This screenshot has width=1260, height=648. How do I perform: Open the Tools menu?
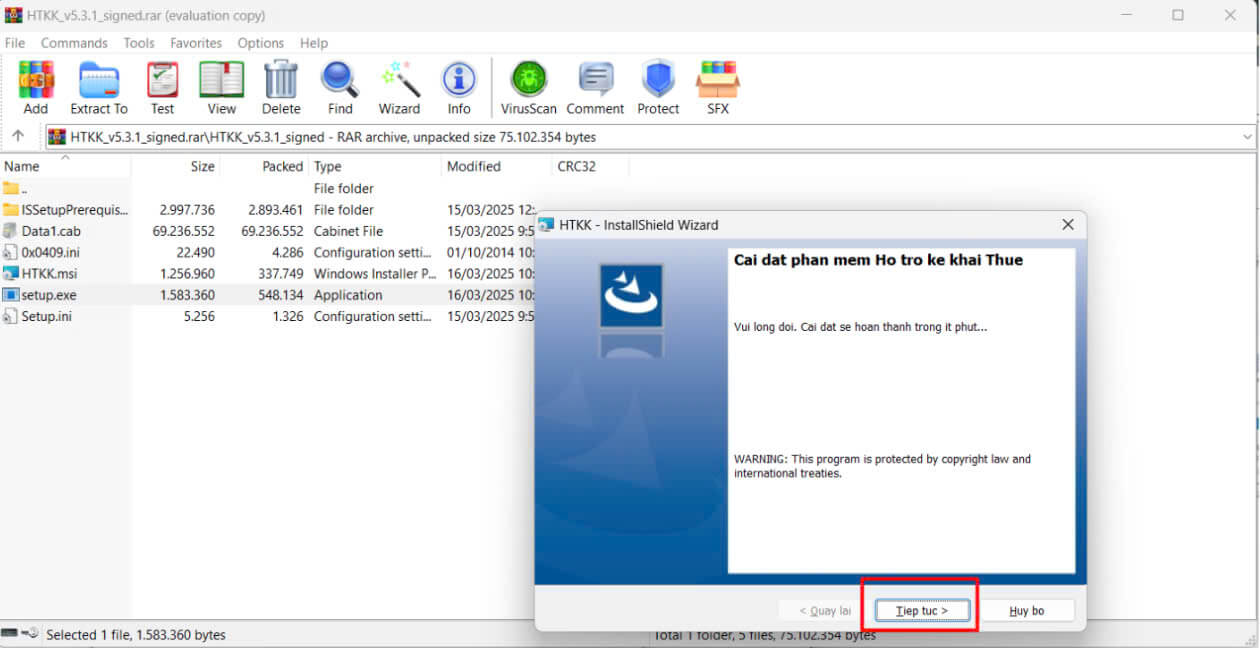coord(139,43)
